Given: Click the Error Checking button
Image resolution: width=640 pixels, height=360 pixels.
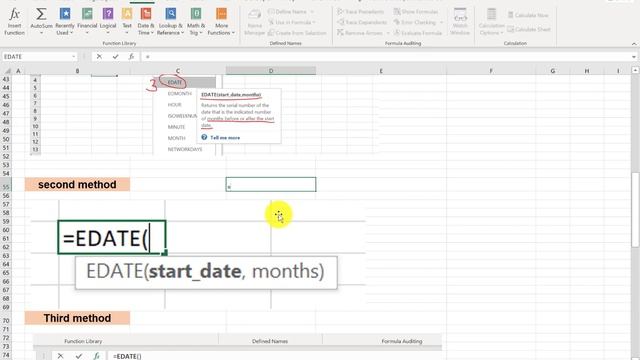Looking at the screenshot, I should pos(415,22).
